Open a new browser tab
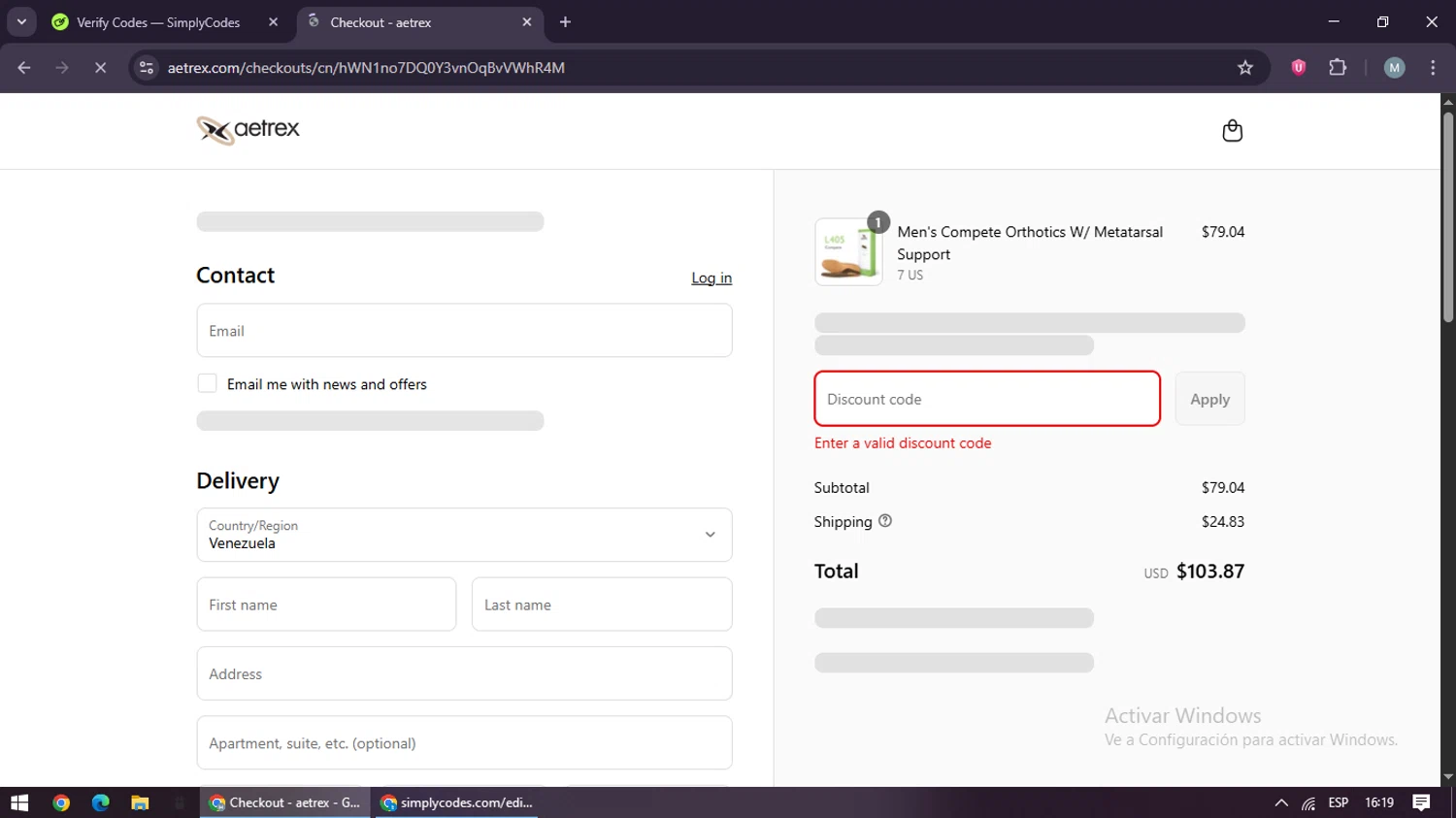Viewport: 1456px width, 818px height. (x=565, y=22)
